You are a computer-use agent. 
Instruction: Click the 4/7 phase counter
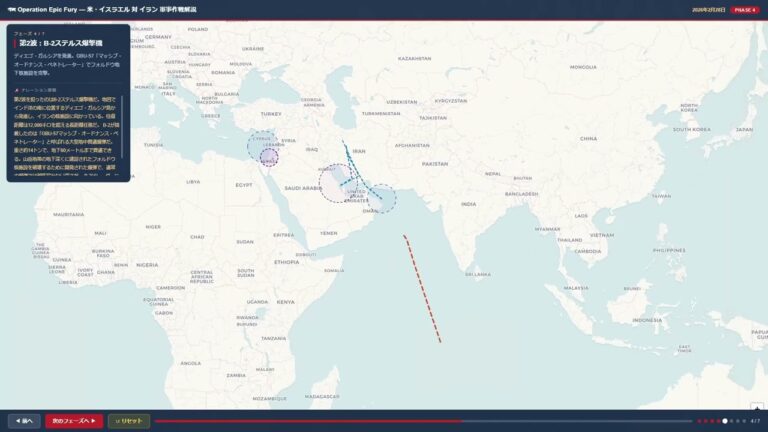pyautogui.click(x=755, y=421)
